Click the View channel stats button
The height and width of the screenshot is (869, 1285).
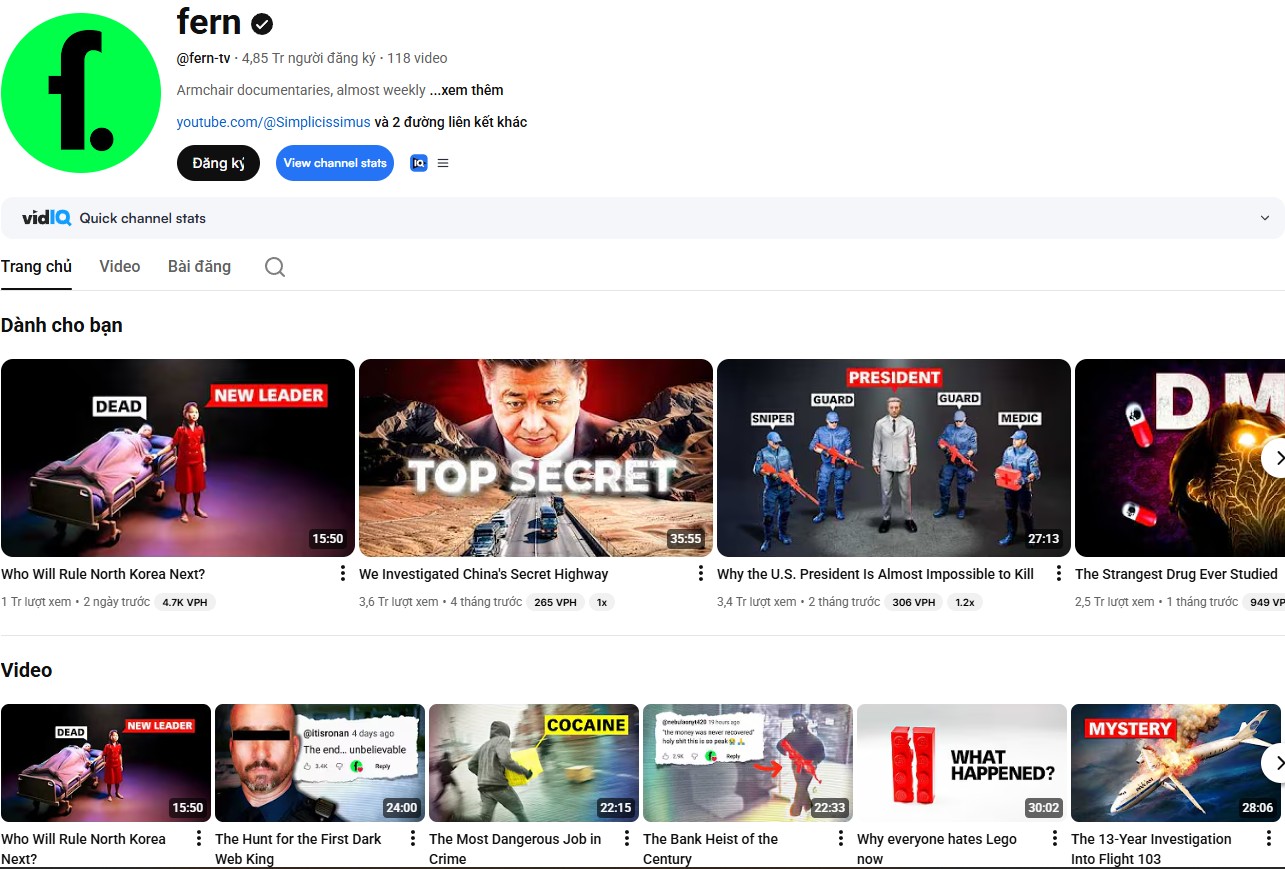(x=335, y=163)
